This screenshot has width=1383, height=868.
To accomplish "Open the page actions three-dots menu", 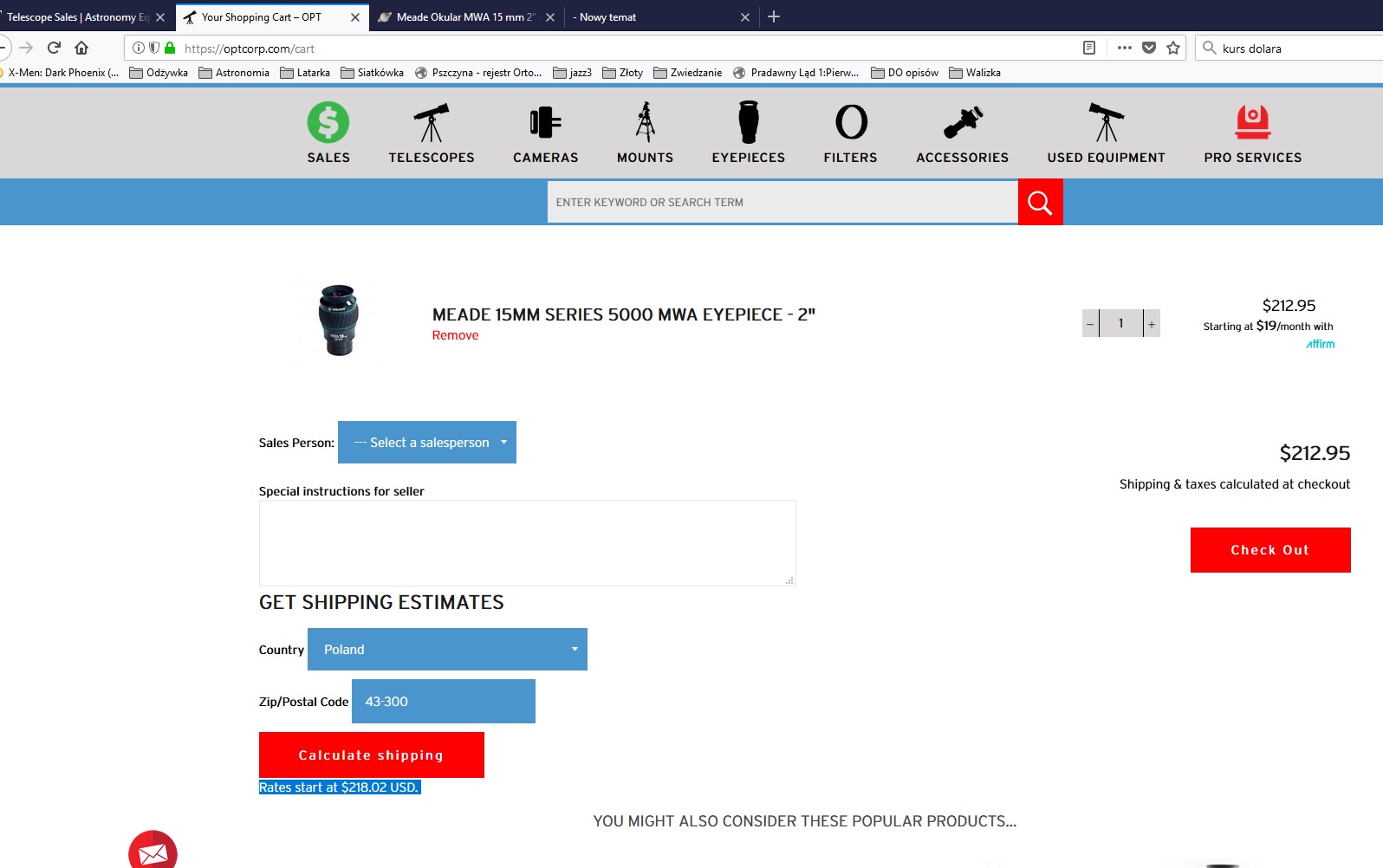I will pos(1125,48).
